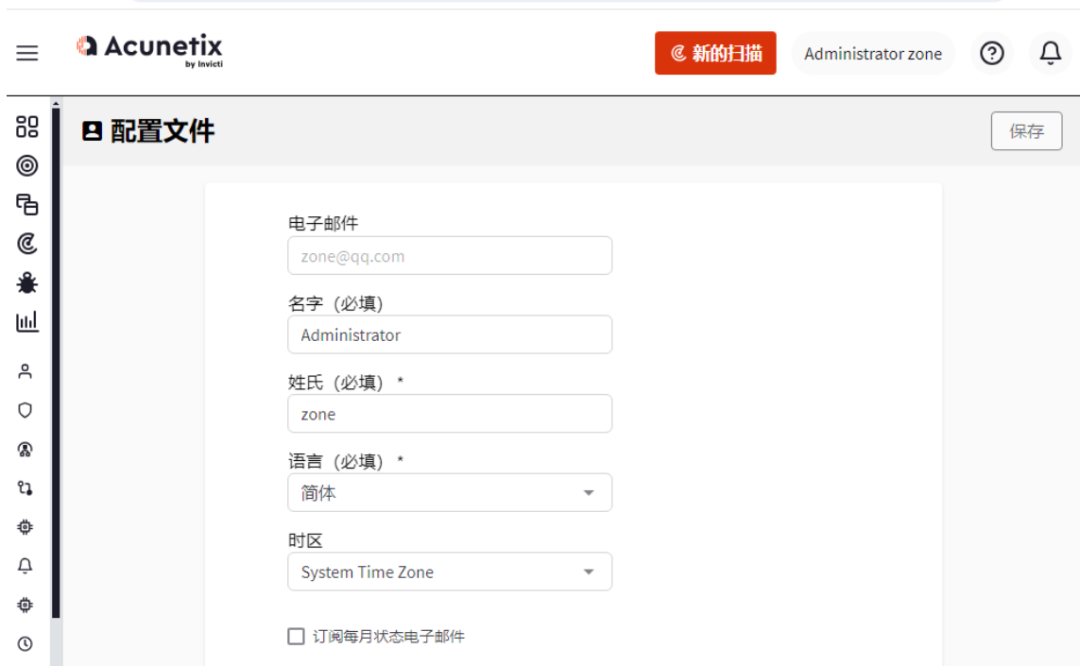Open the shield icon in sidebar
Viewport: 1080px width, 666px height.
pyautogui.click(x=25, y=410)
